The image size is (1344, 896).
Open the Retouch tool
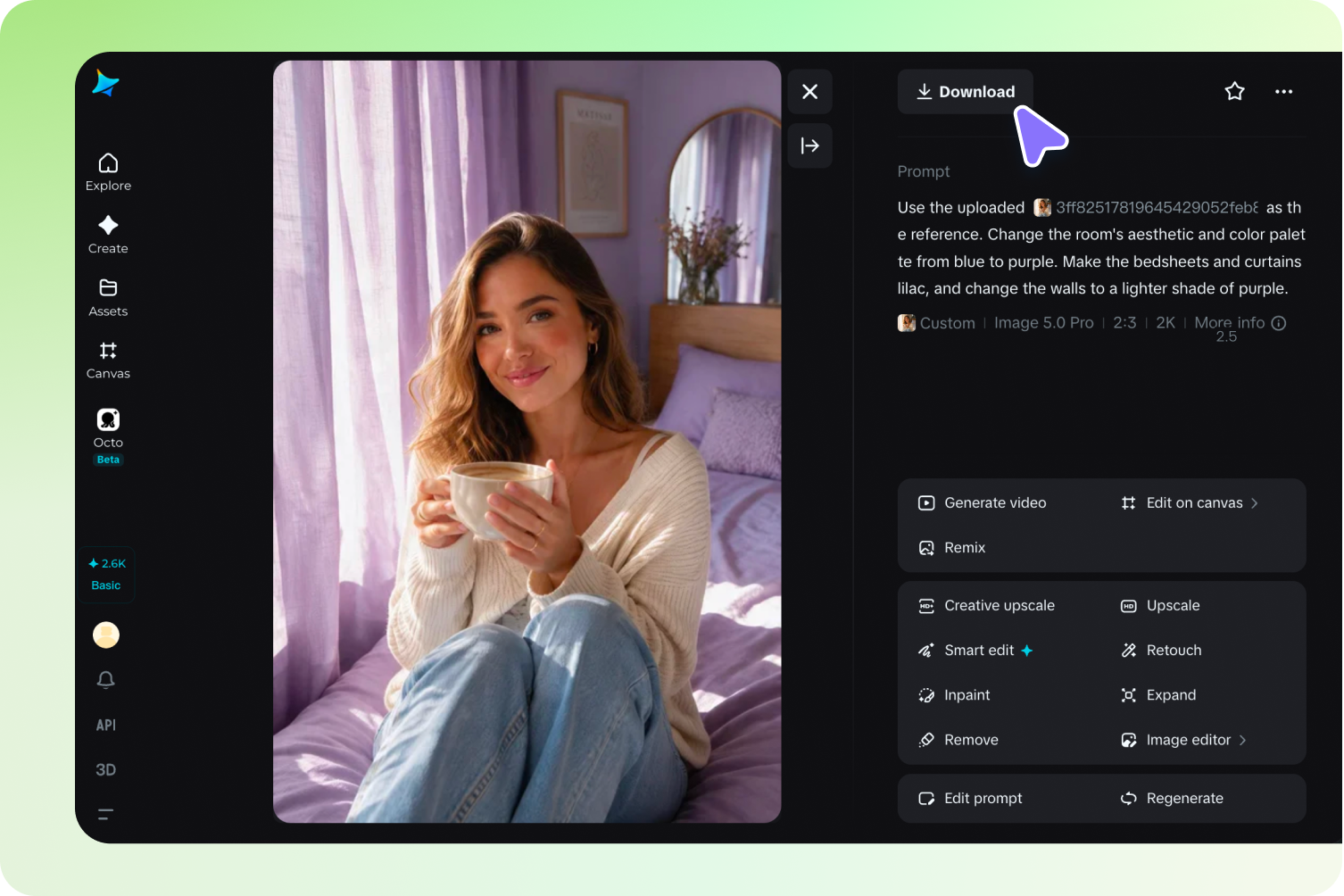tap(1161, 651)
